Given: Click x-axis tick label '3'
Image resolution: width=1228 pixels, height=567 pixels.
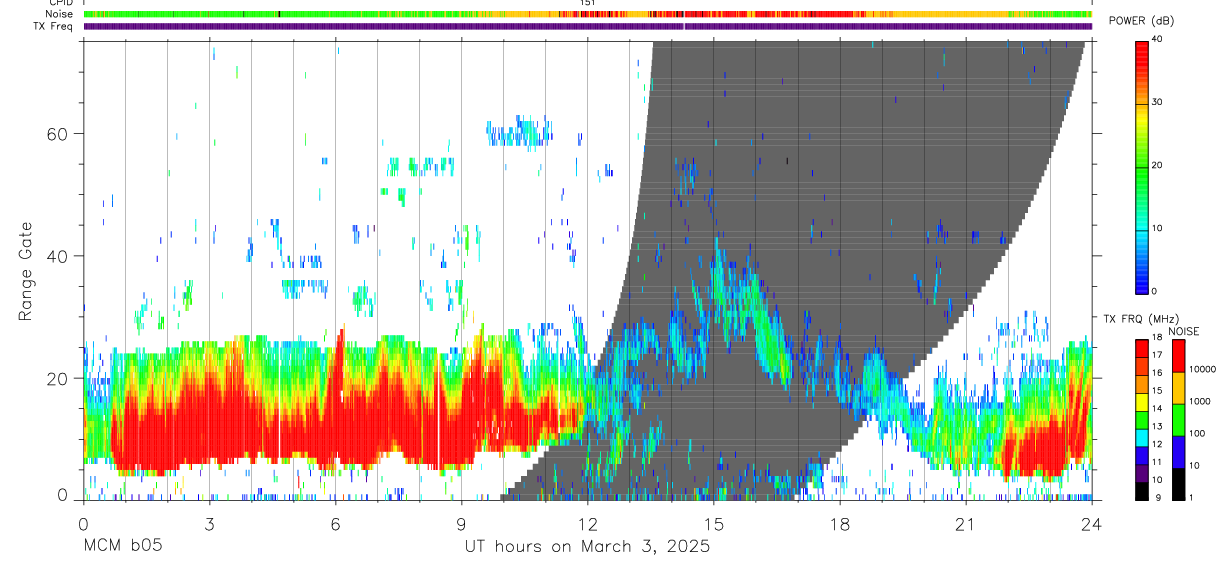Looking at the screenshot, I should 209,524.
